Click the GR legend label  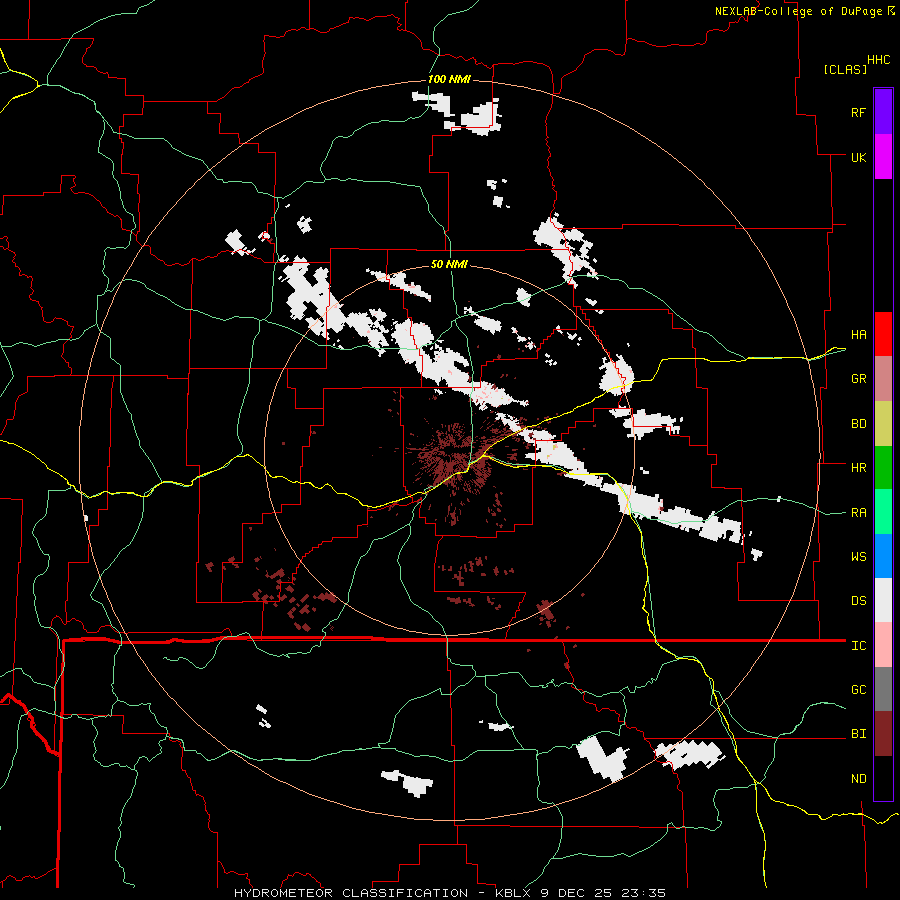pyautogui.click(x=858, y=379)
